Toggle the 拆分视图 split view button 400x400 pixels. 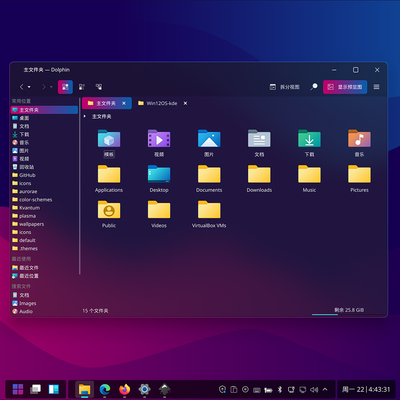284,87
